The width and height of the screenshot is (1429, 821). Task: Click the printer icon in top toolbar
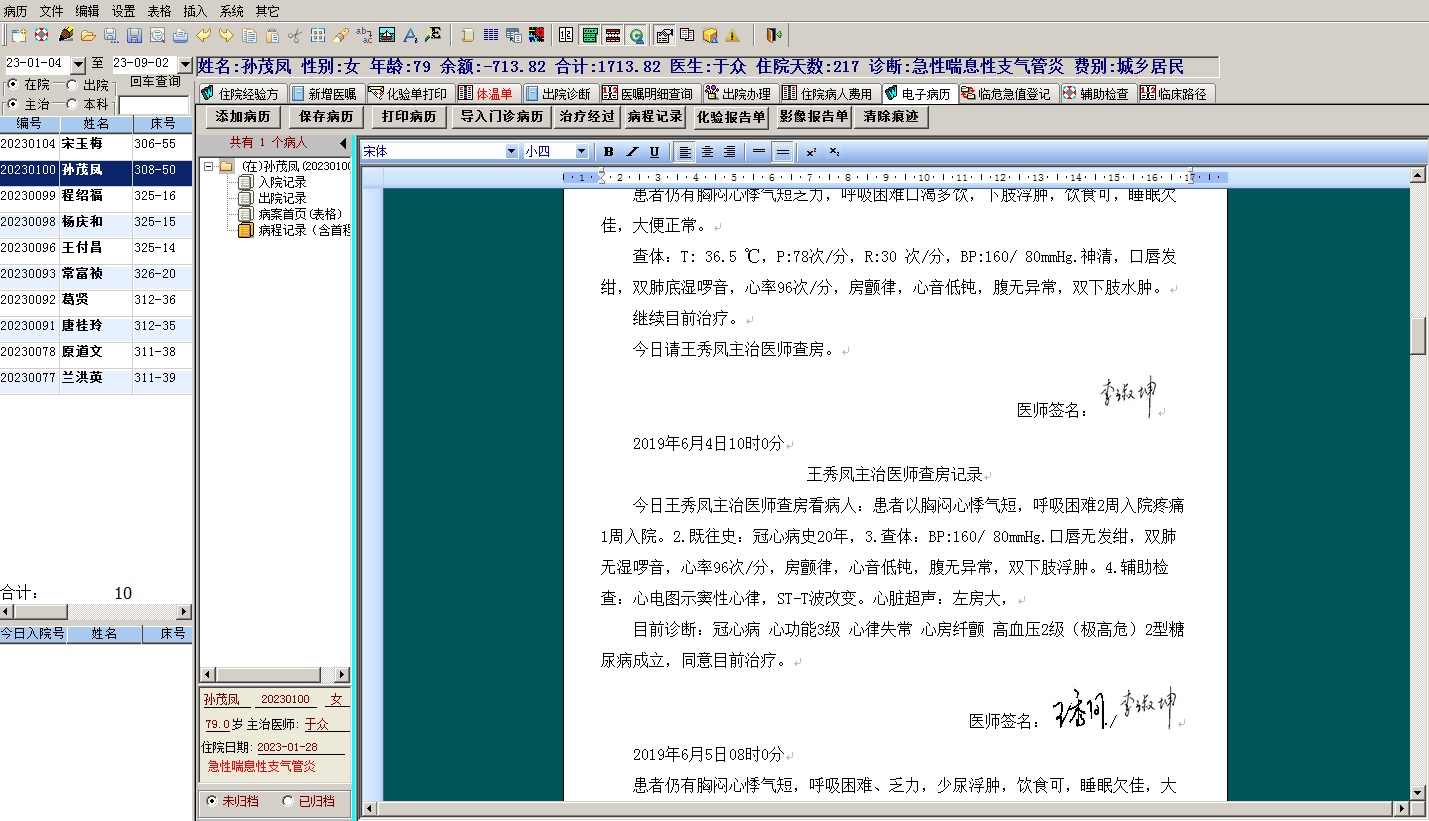[x=180, y=36]
